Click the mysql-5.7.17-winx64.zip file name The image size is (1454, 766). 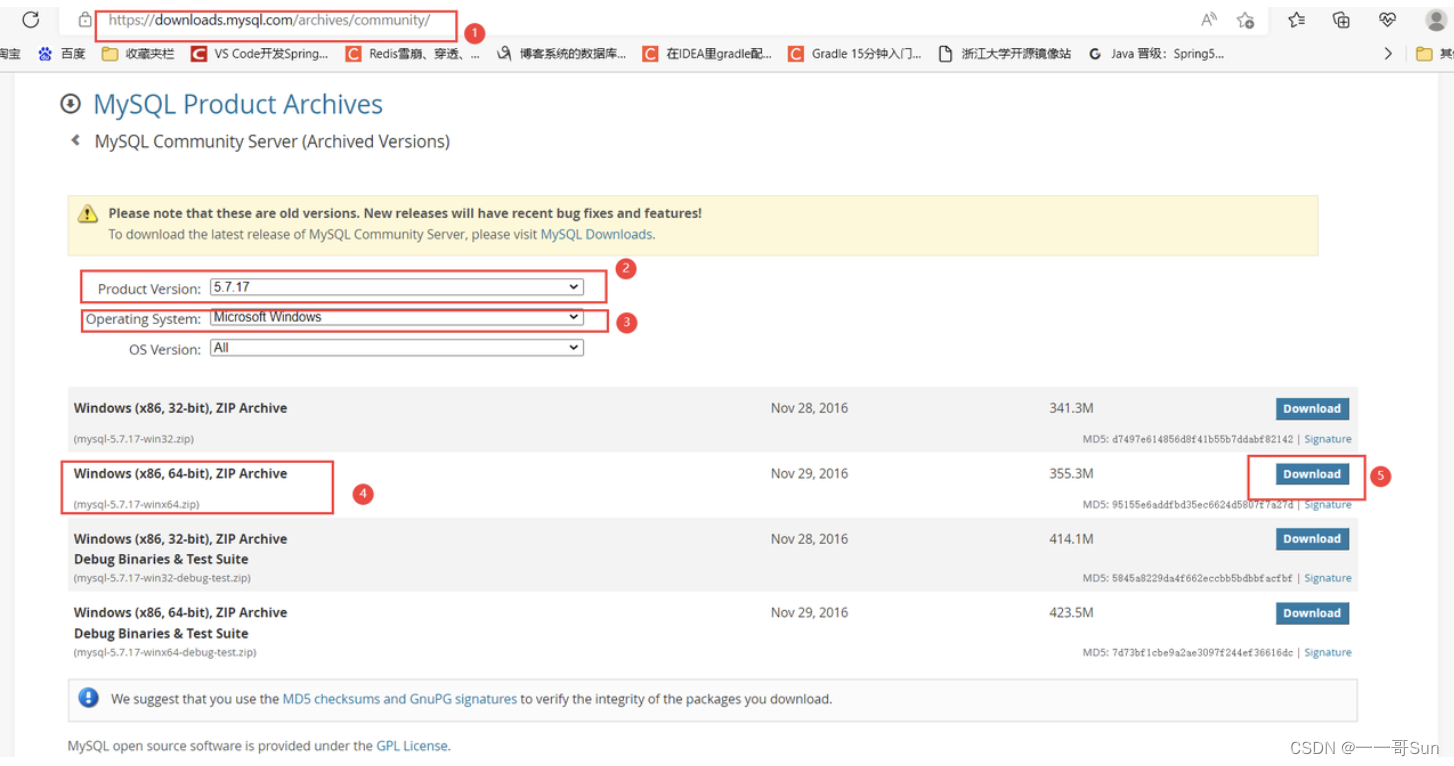pos(137,504)
